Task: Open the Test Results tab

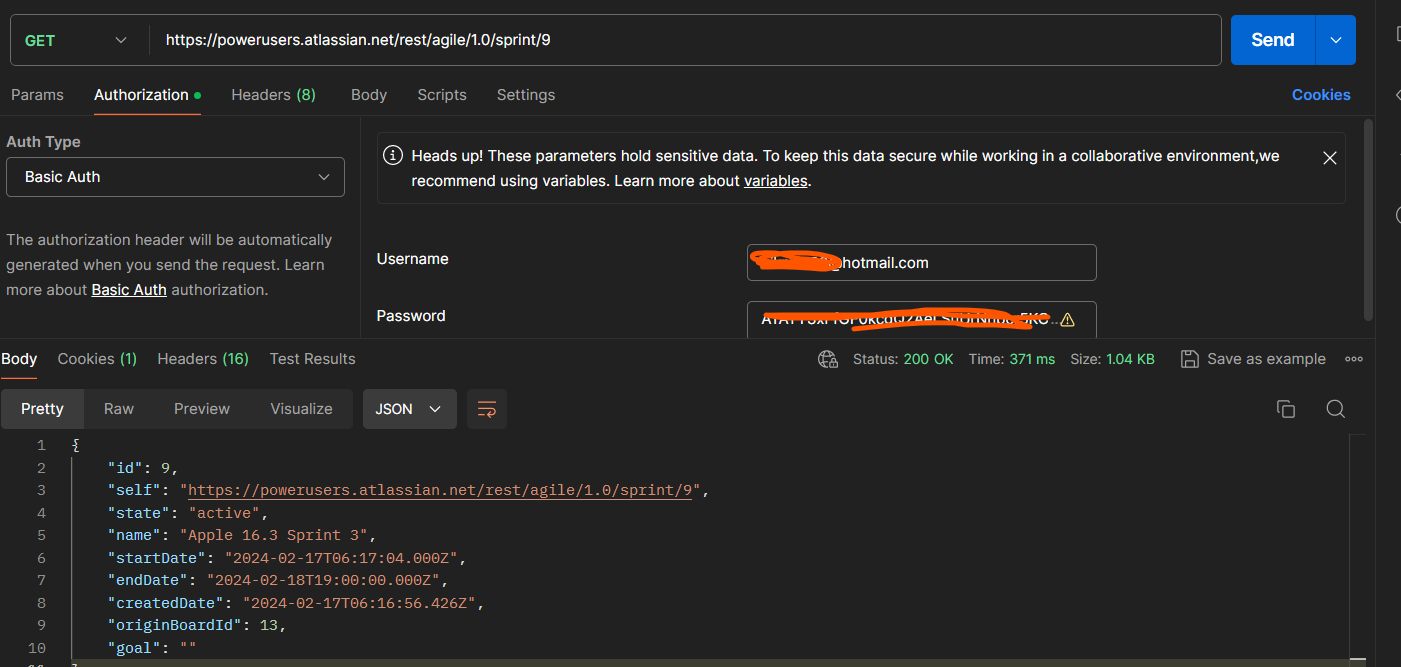Action: click(312, 359)
